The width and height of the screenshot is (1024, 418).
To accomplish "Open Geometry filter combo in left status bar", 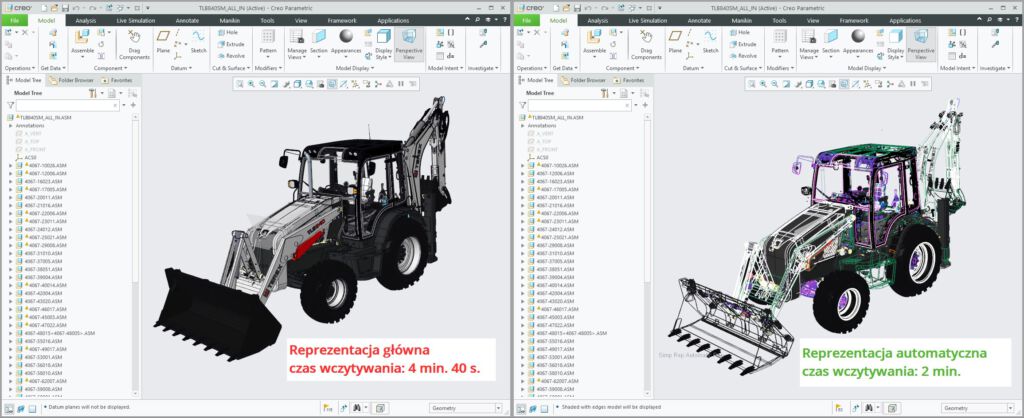I will click(x=466, y=408).
